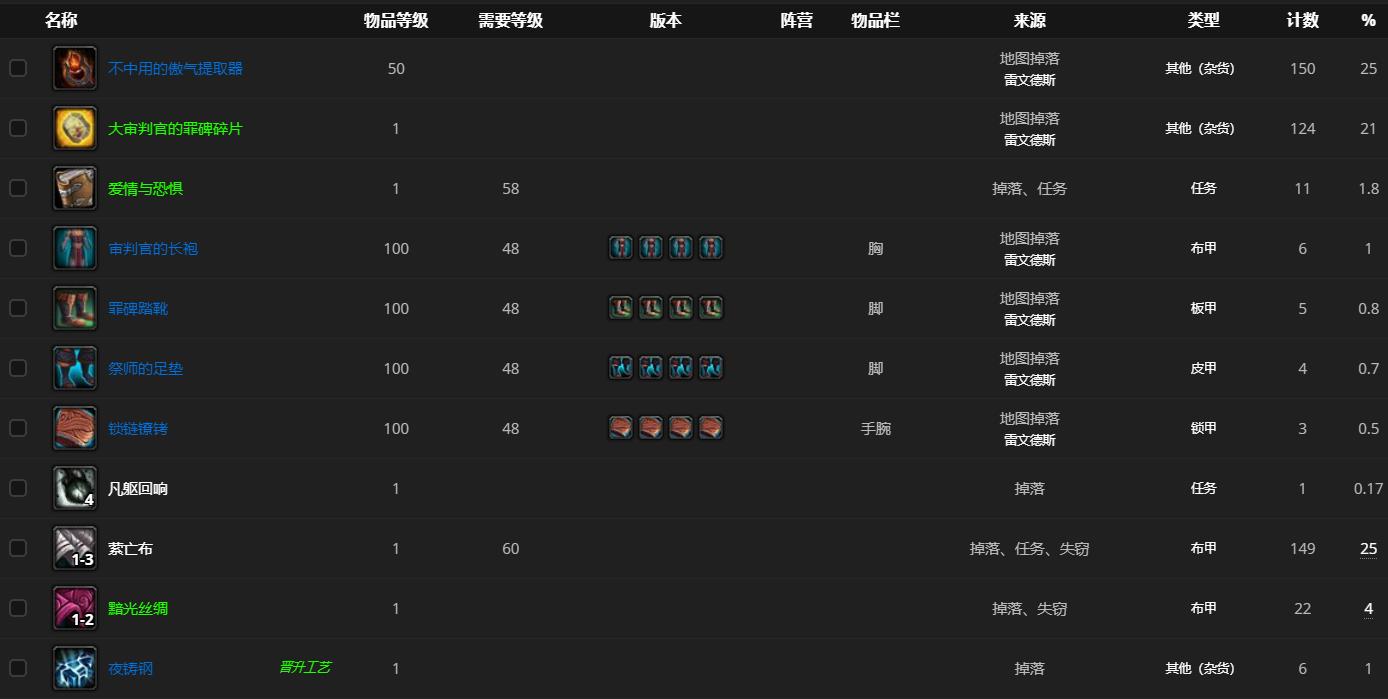The image size is (1388, 699).
Task: Open the 大审判官的罪碑碎片 item link
Action: pos(175,128)
